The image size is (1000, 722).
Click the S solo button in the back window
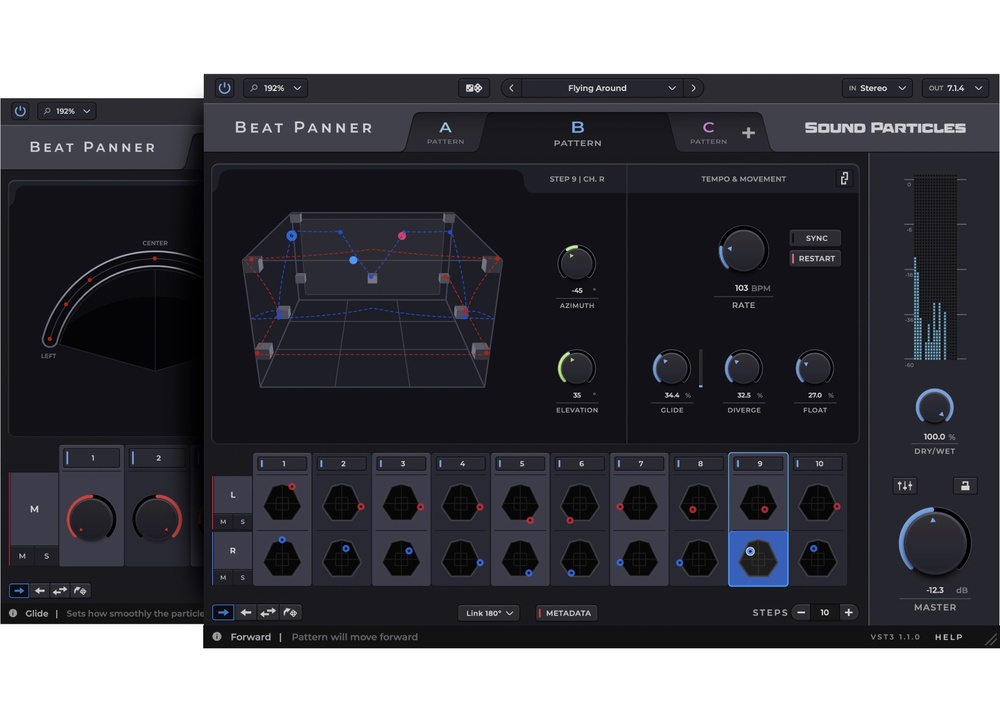tap(47, 556)
